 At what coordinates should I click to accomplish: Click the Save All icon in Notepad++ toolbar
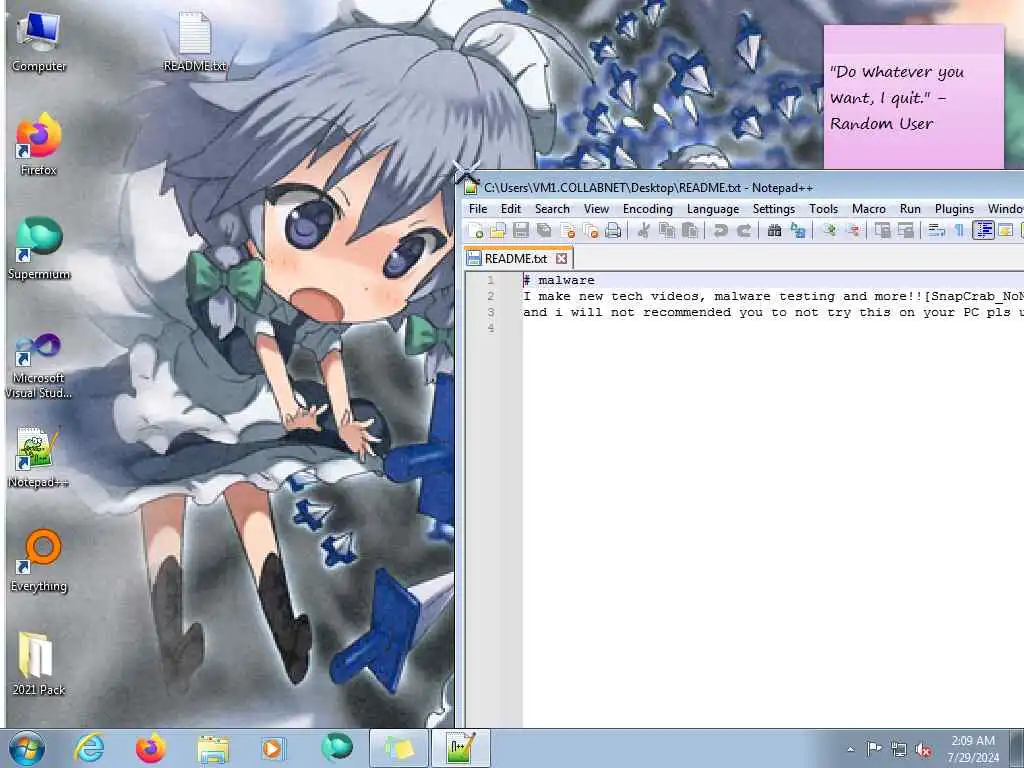543,230
